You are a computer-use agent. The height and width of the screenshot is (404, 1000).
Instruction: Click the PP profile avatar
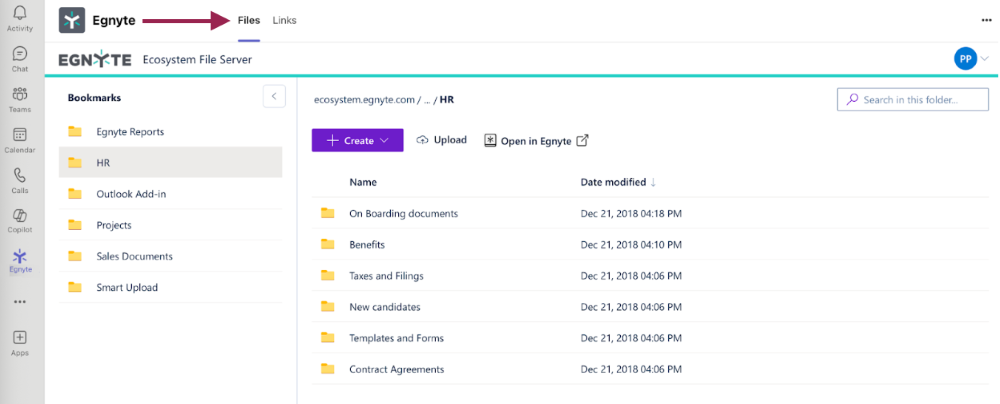pos(966,59)
